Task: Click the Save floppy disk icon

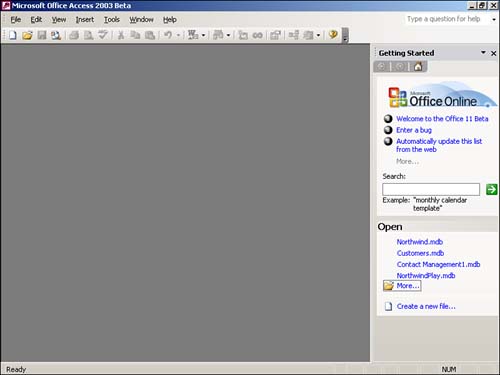Action: (42, 35)
